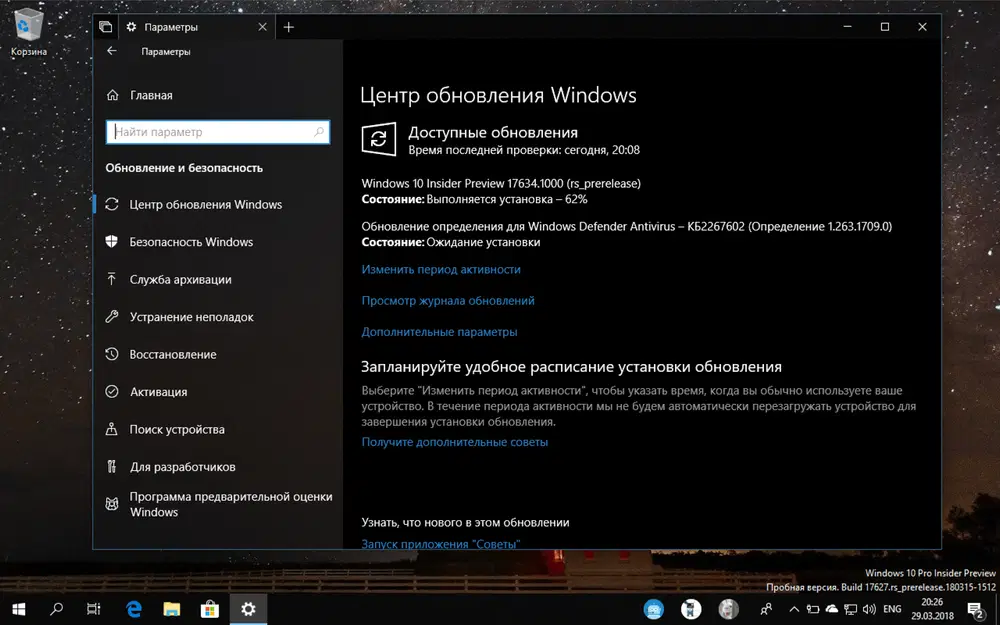The height and width of the screenshot is (625, 1000).
Task: Open the Recycle Bin (Корзина) desktop icon
Action: (29, 32)
